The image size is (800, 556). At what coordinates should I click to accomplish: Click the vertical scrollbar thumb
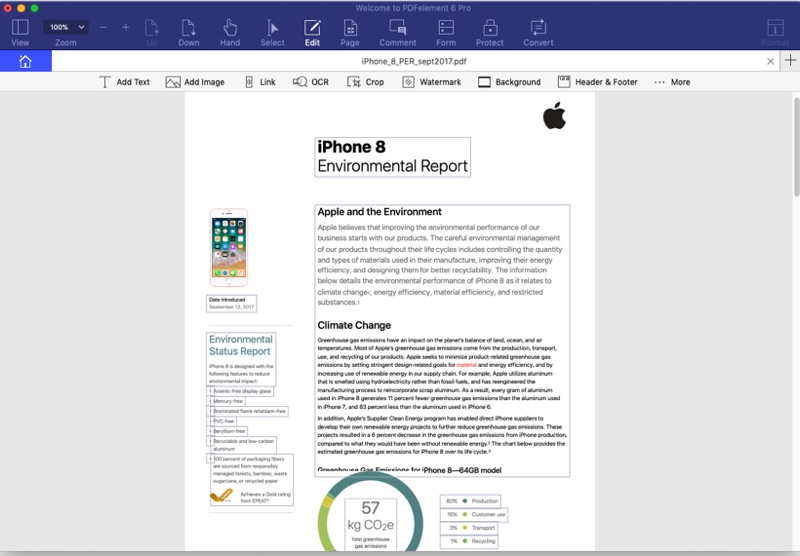796,146
